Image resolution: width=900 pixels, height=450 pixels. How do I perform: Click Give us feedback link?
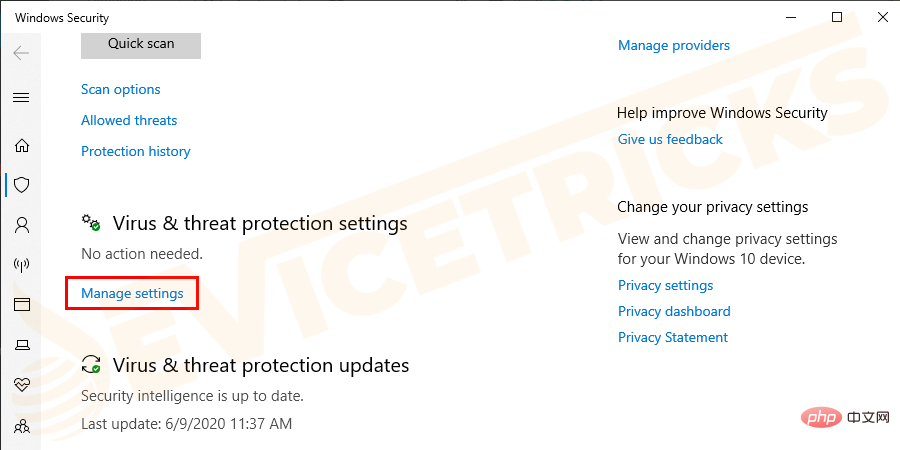click(670, 139)
